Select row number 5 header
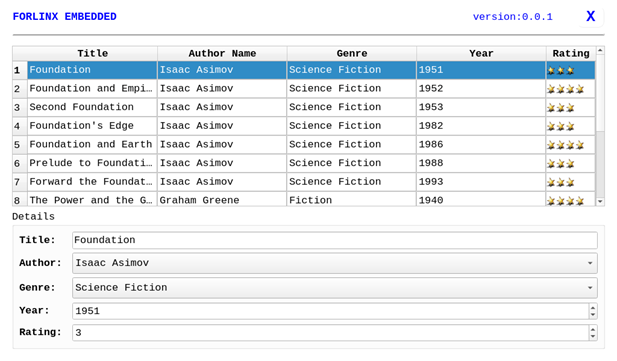 (x=20, y=144)
